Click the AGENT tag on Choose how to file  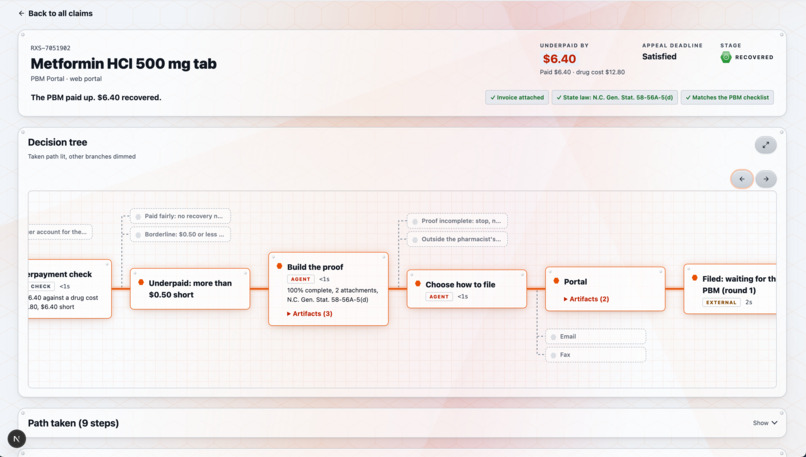[438, 297]
